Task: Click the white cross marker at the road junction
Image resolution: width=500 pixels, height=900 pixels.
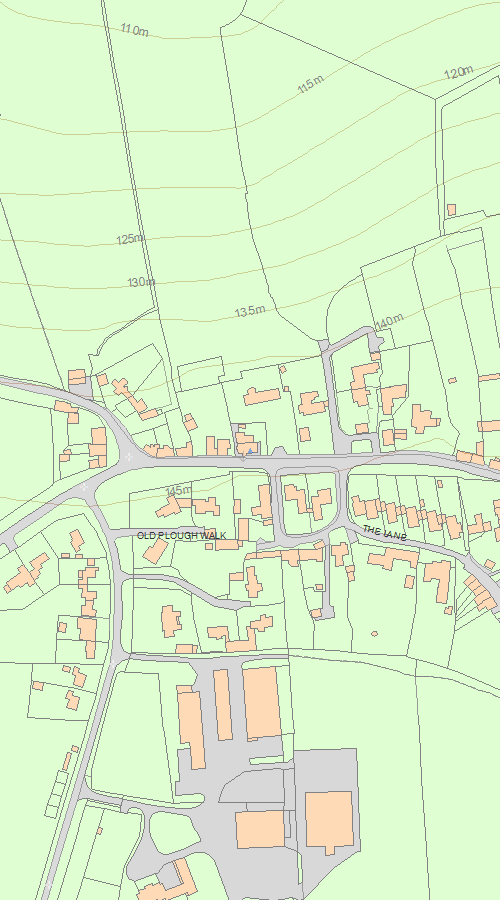Action: (129, 457)
